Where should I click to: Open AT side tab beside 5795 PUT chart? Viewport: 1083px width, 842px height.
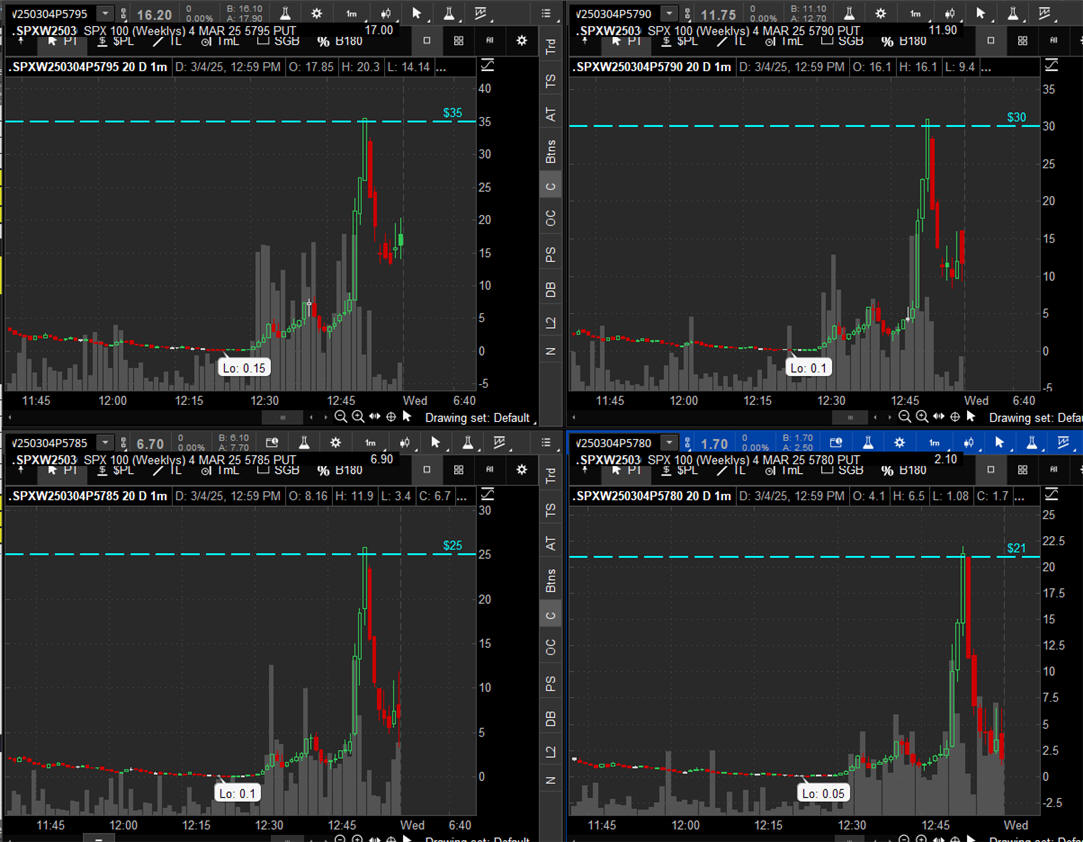point(550,115)
